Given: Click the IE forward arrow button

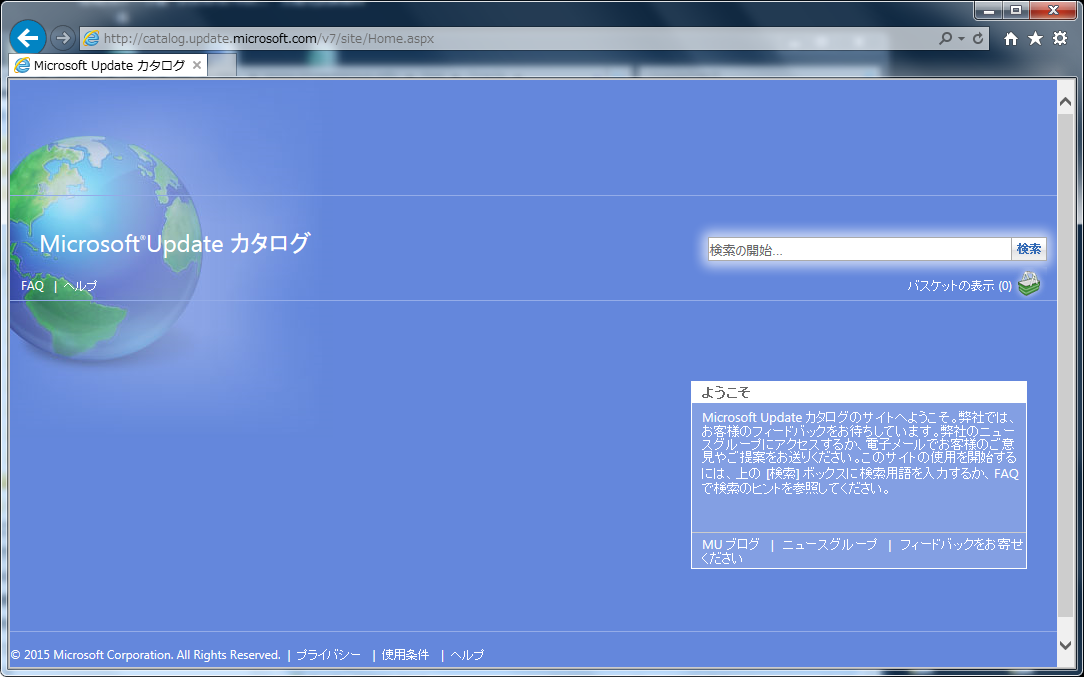Looking at the screenshot, I should (62, 38).
